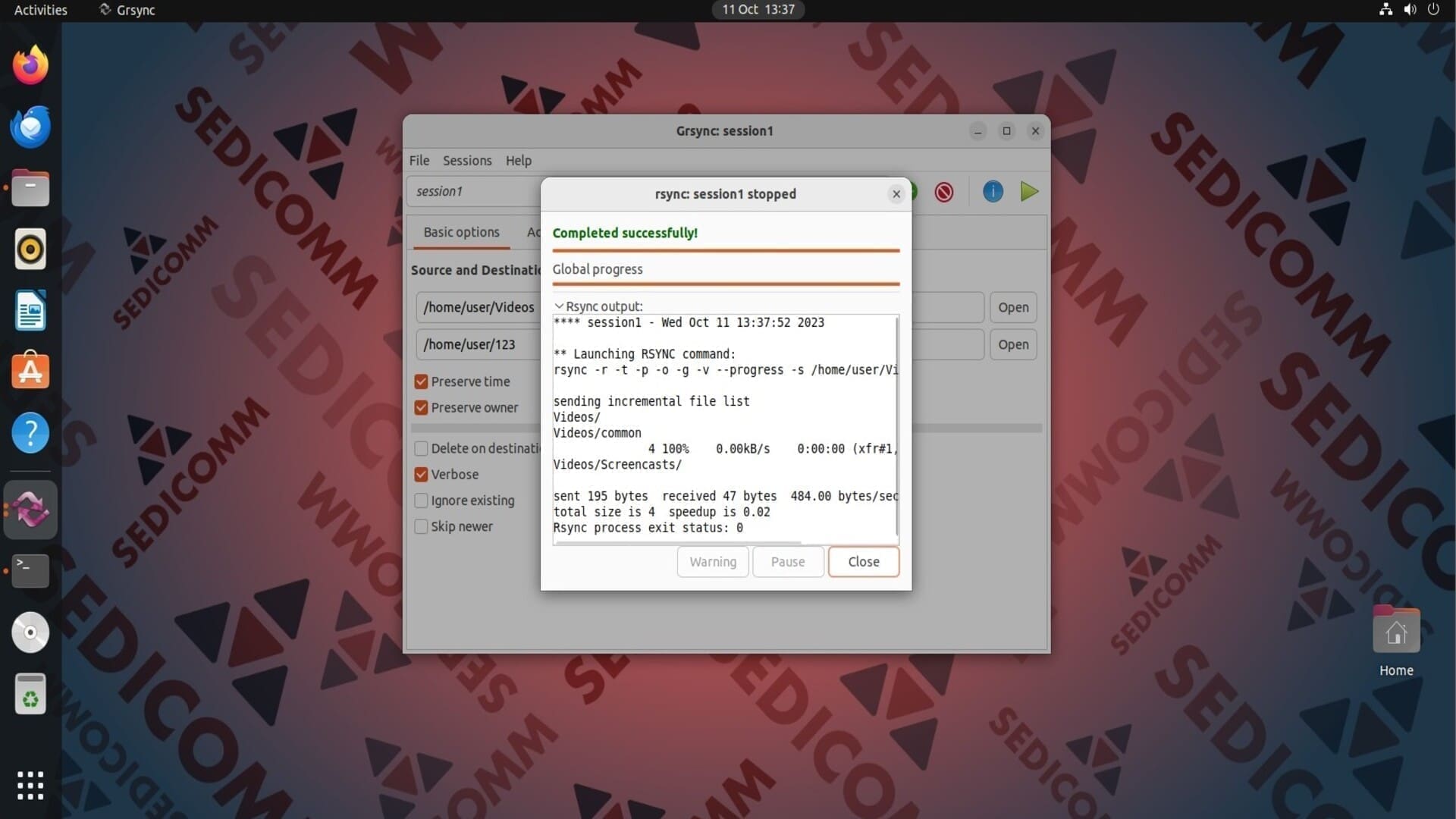Viewport: 1456px width, 819px height.
Task: Click the 'Videos/Screencasts/' output line
Action: click(617, 465)
